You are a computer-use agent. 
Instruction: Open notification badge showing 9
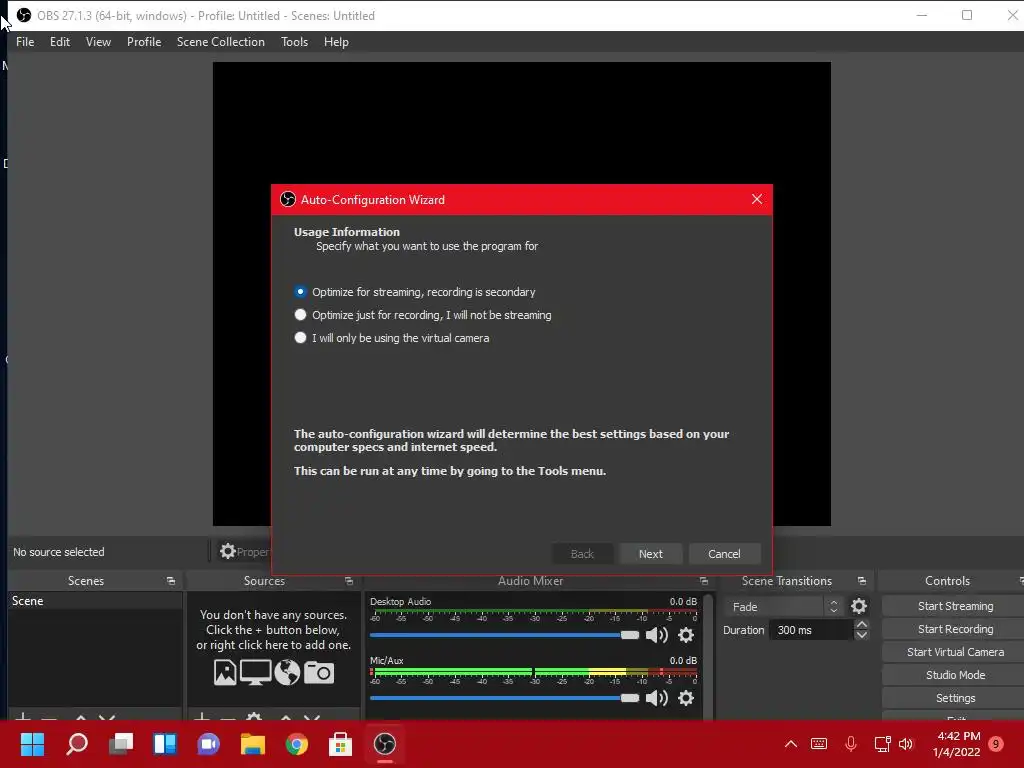(x=996, y=744)
